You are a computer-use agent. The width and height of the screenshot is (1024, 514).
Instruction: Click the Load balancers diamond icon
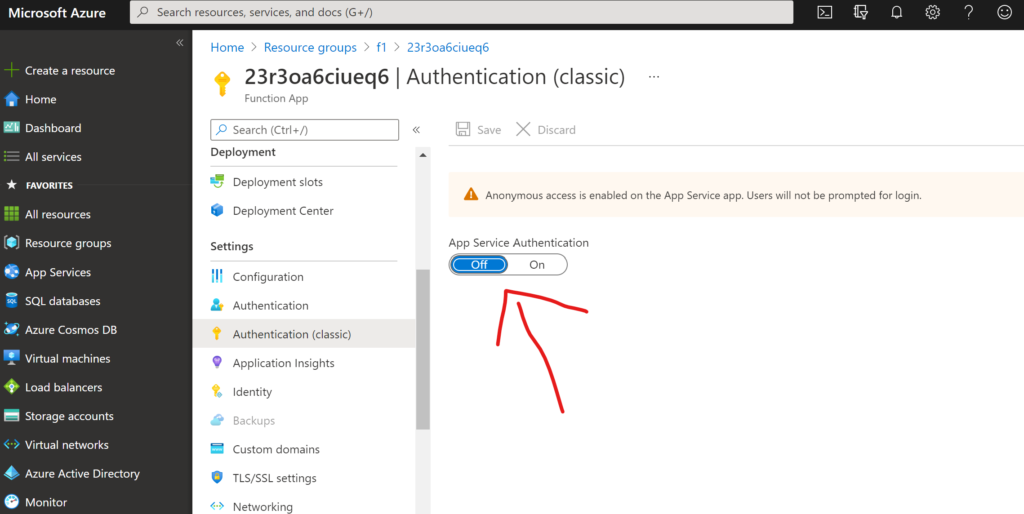[x=11, y=387]
